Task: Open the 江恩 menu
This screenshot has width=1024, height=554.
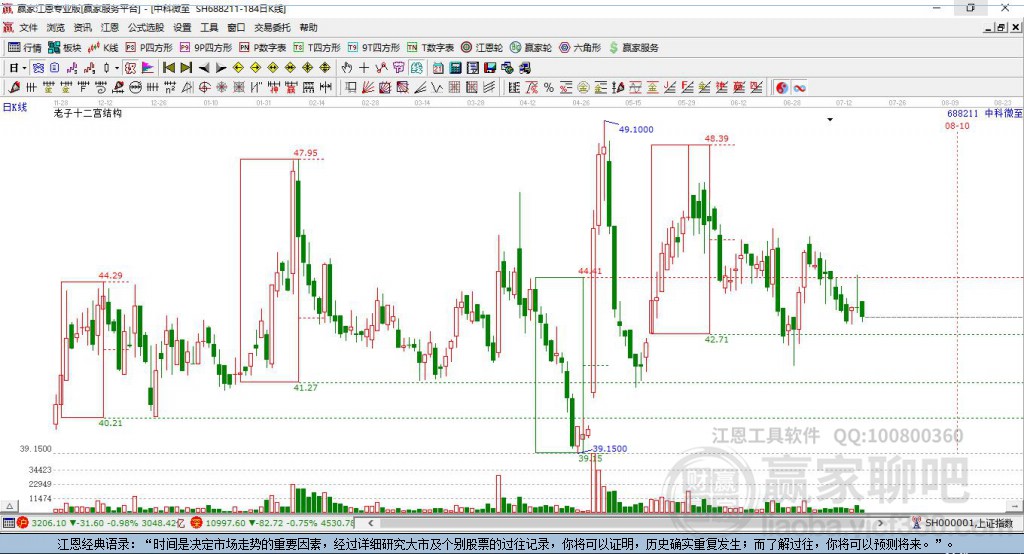Action: click(x=110, y=27)
